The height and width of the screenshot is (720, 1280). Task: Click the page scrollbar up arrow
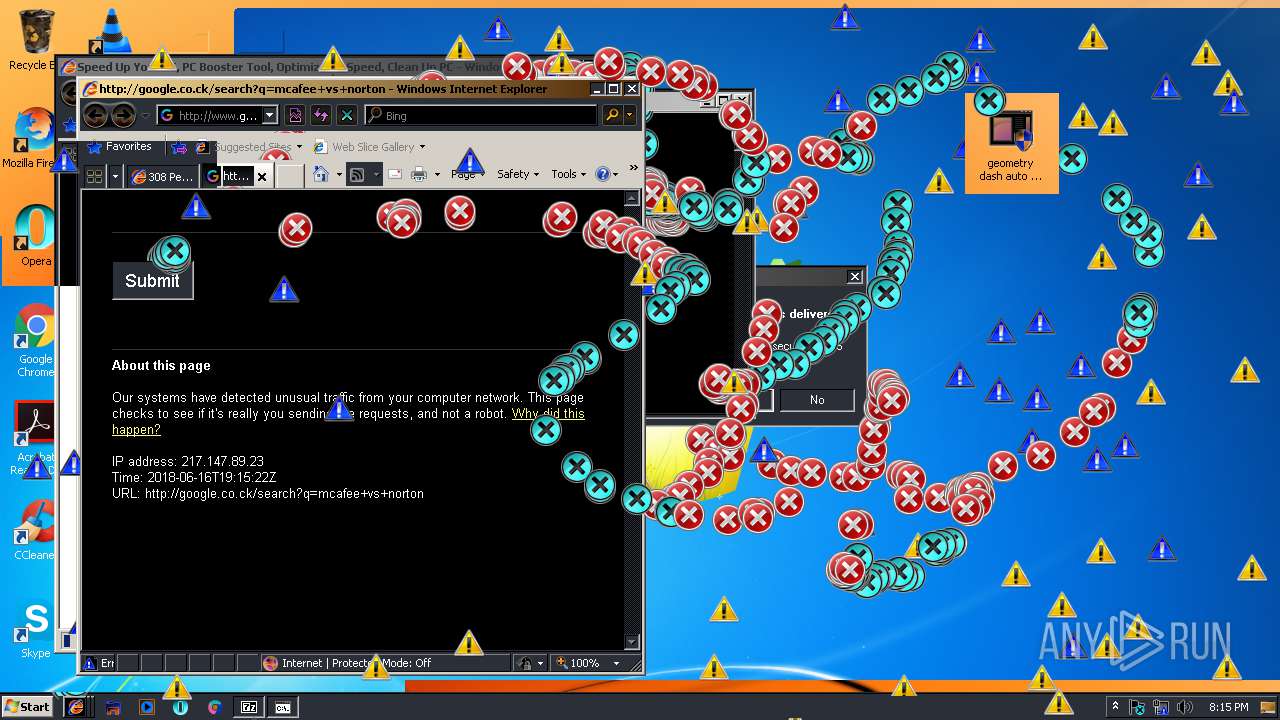[x=631, y=198]
